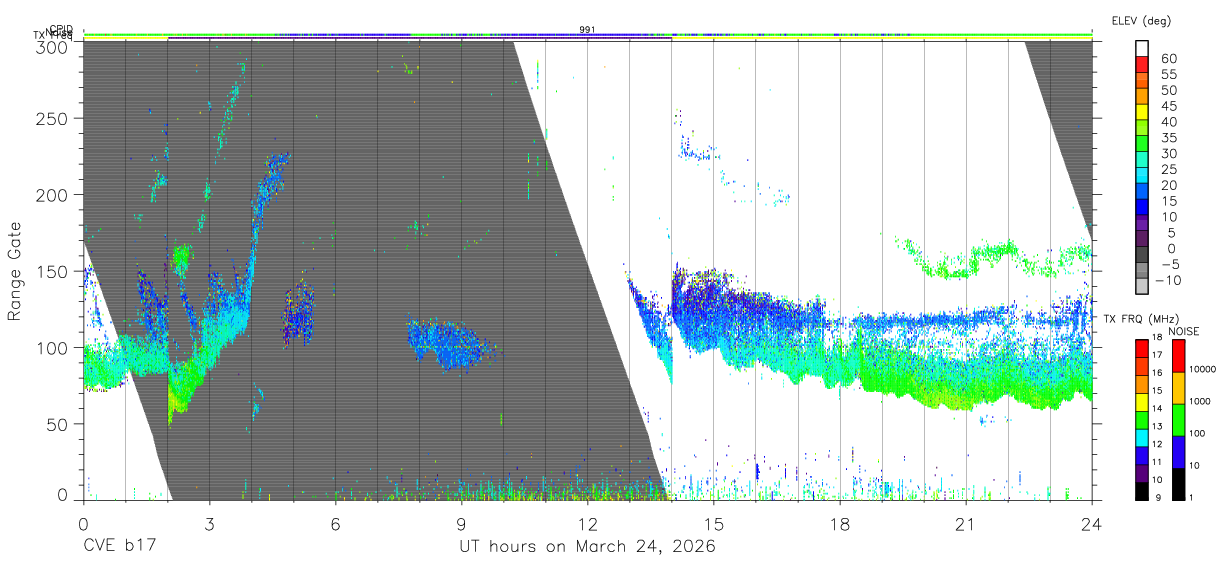Pick the green 13–14 TX FRQ swatch
This screenshot has height=567, width=1228.
pos(1143,419)
